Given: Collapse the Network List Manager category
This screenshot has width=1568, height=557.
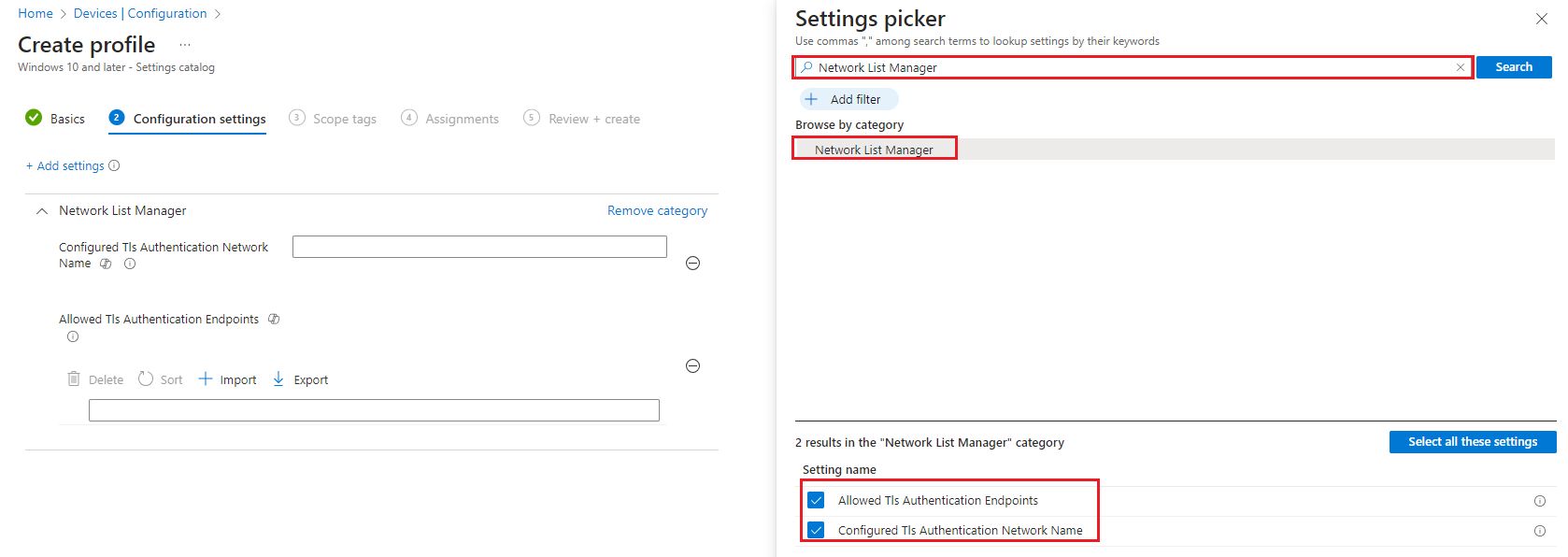Looking at the screenshot, I should (41, 210).
